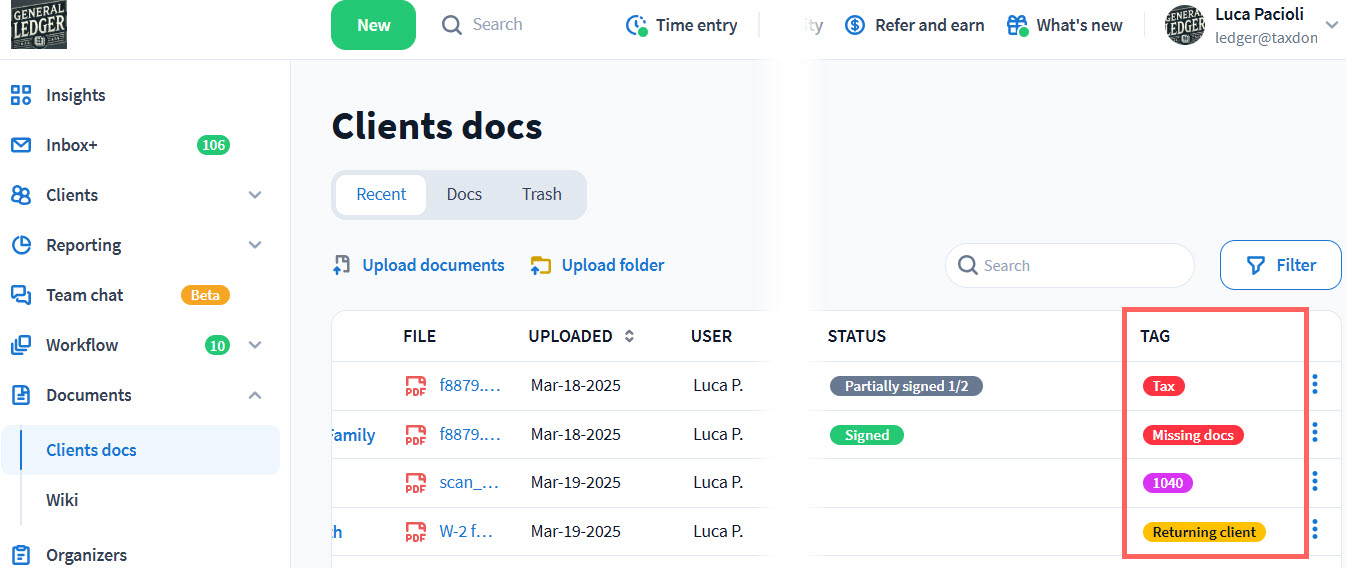Collapse the Documents section chevron
The image size is (1346, 568).
click(255, 395)
